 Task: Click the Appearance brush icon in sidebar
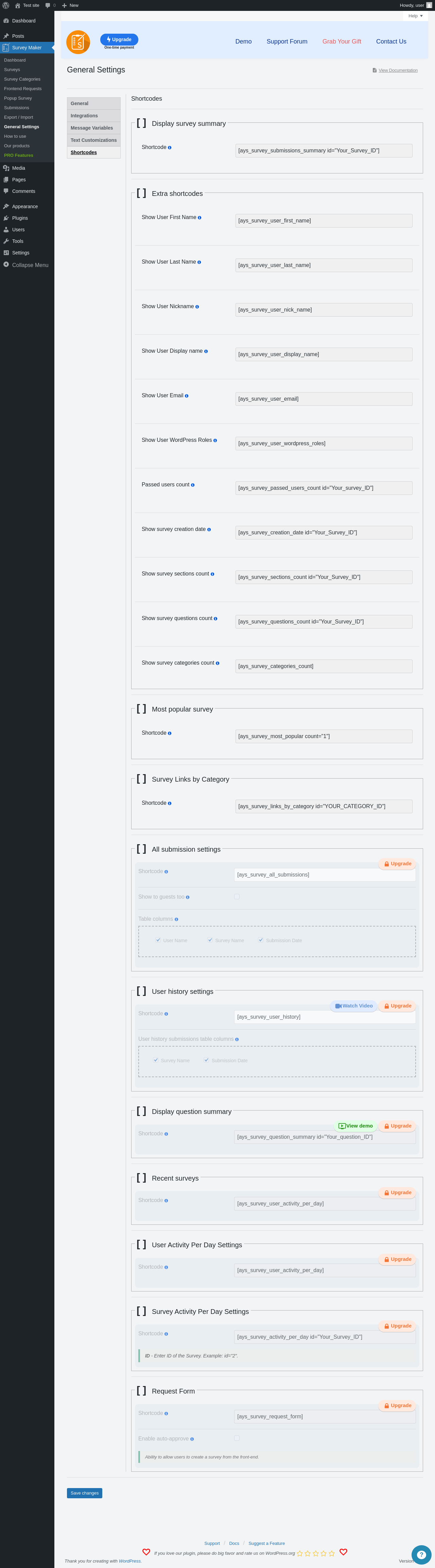pyautogui.click(x=6, y=206)
